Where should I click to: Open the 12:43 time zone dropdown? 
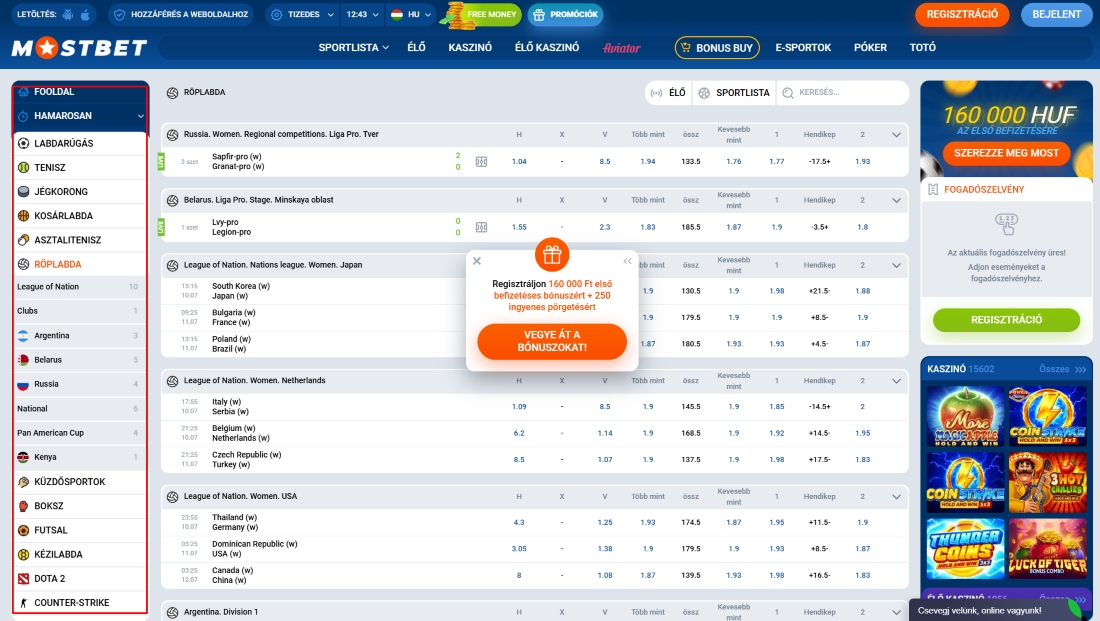362,14
